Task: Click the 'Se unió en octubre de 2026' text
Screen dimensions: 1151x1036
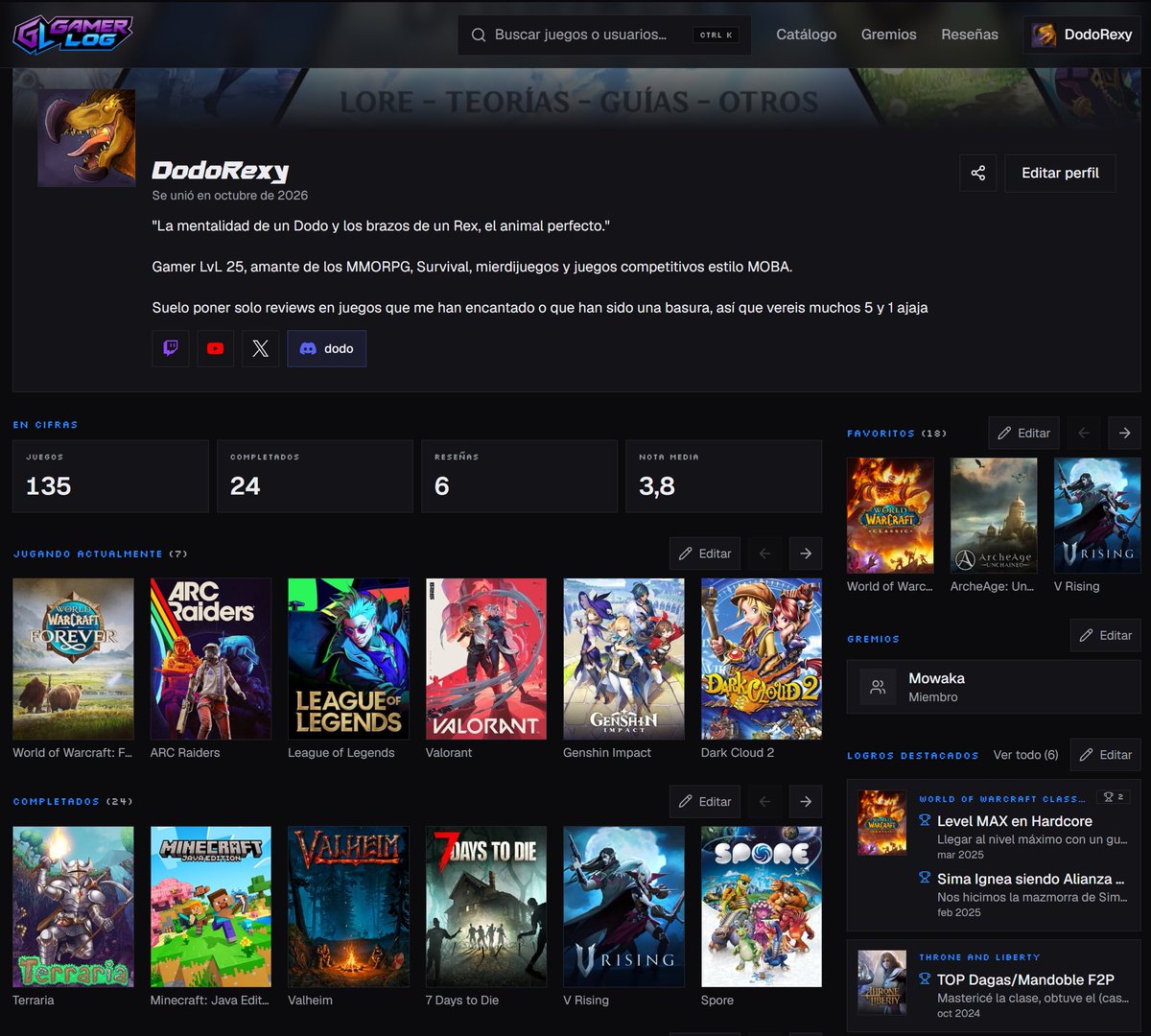Action: click(x=230, y=196)
